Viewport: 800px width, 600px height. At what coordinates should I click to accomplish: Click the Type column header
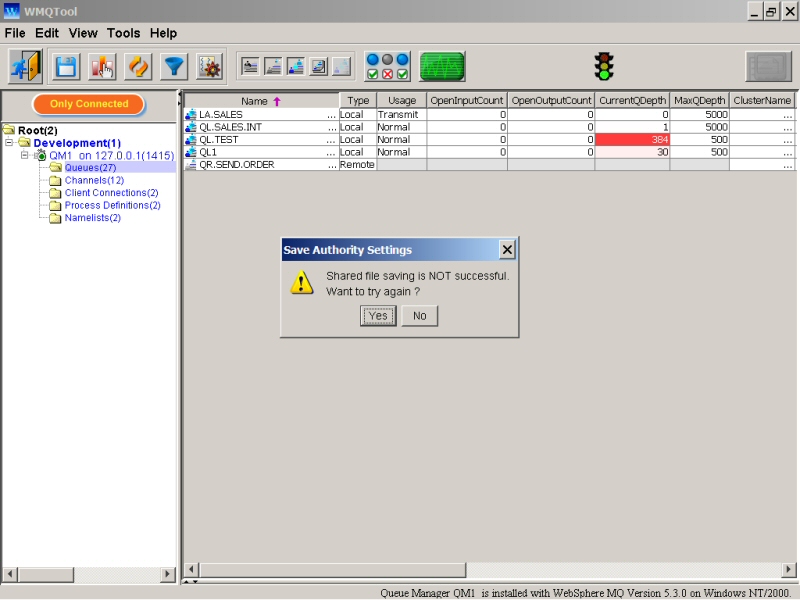(x=358, y=101)
